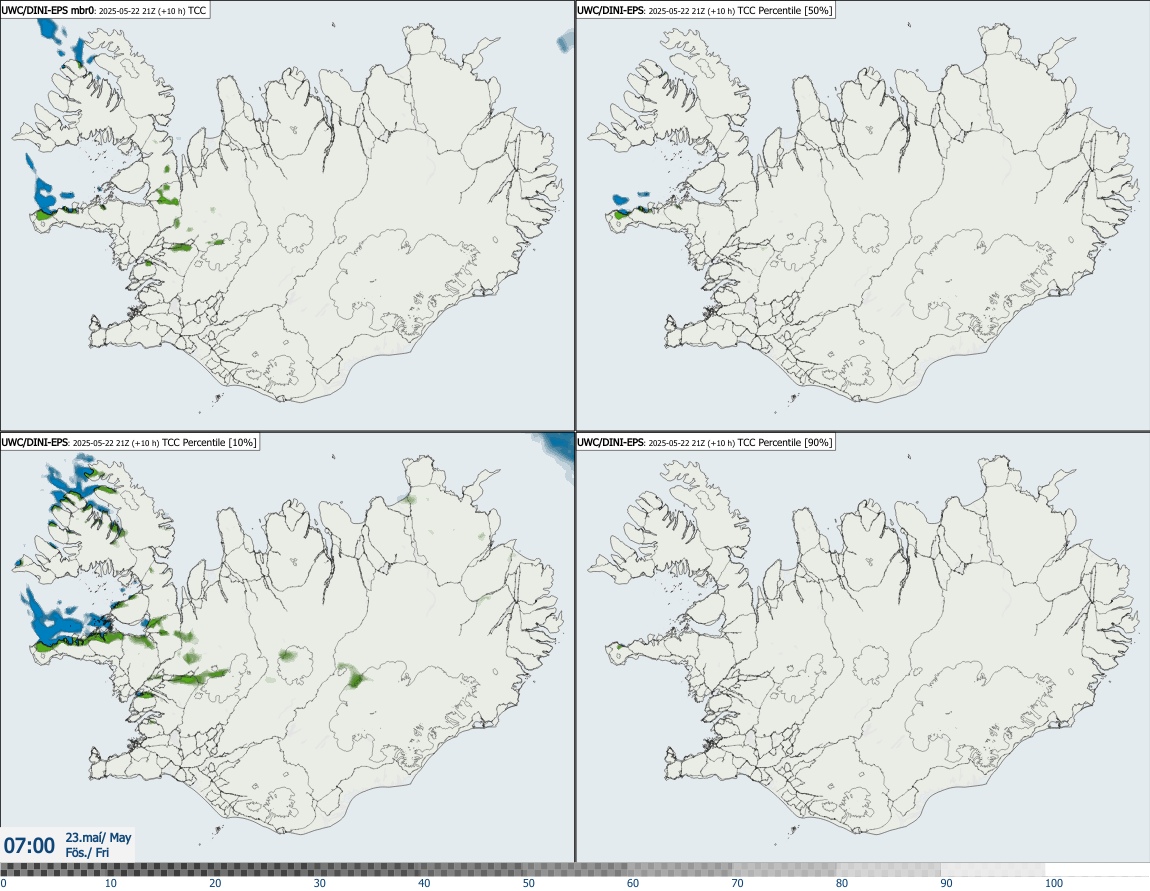1150x891 pixels.
Task: Click the 0 value on cloud cover scale
Action: point(4,883)
